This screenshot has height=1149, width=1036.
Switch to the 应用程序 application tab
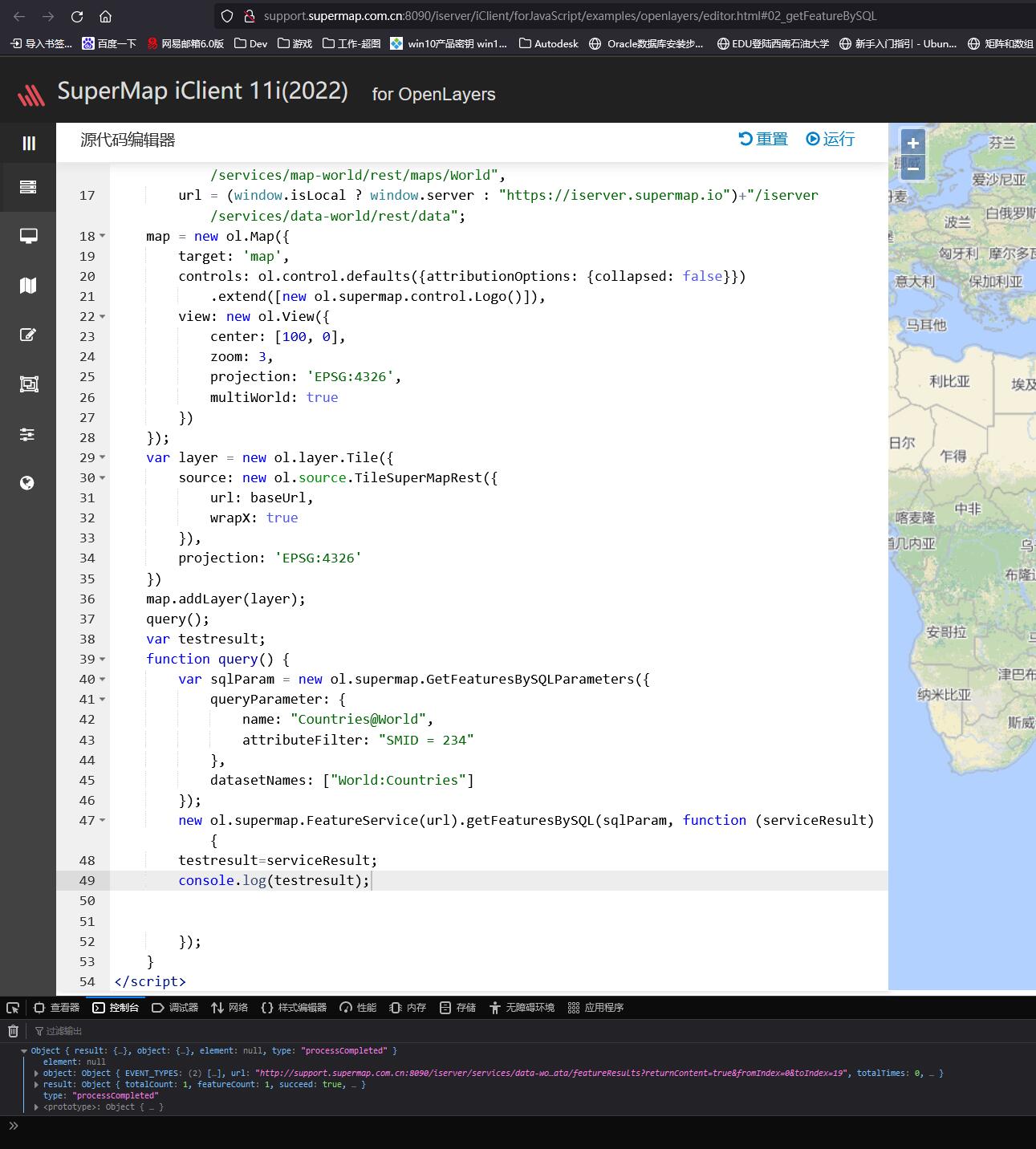pos(595,1008)
